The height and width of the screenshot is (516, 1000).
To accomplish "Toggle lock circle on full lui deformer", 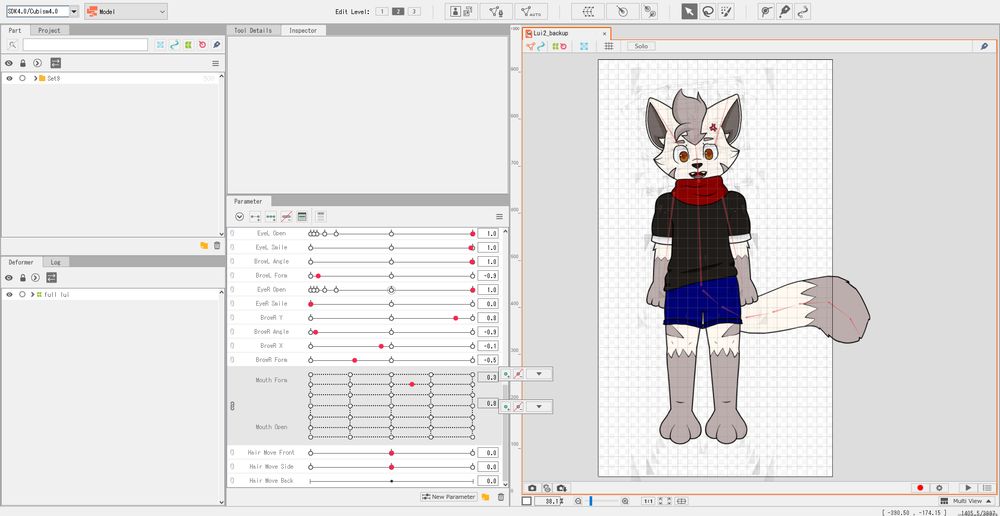I will click(22, 295).
